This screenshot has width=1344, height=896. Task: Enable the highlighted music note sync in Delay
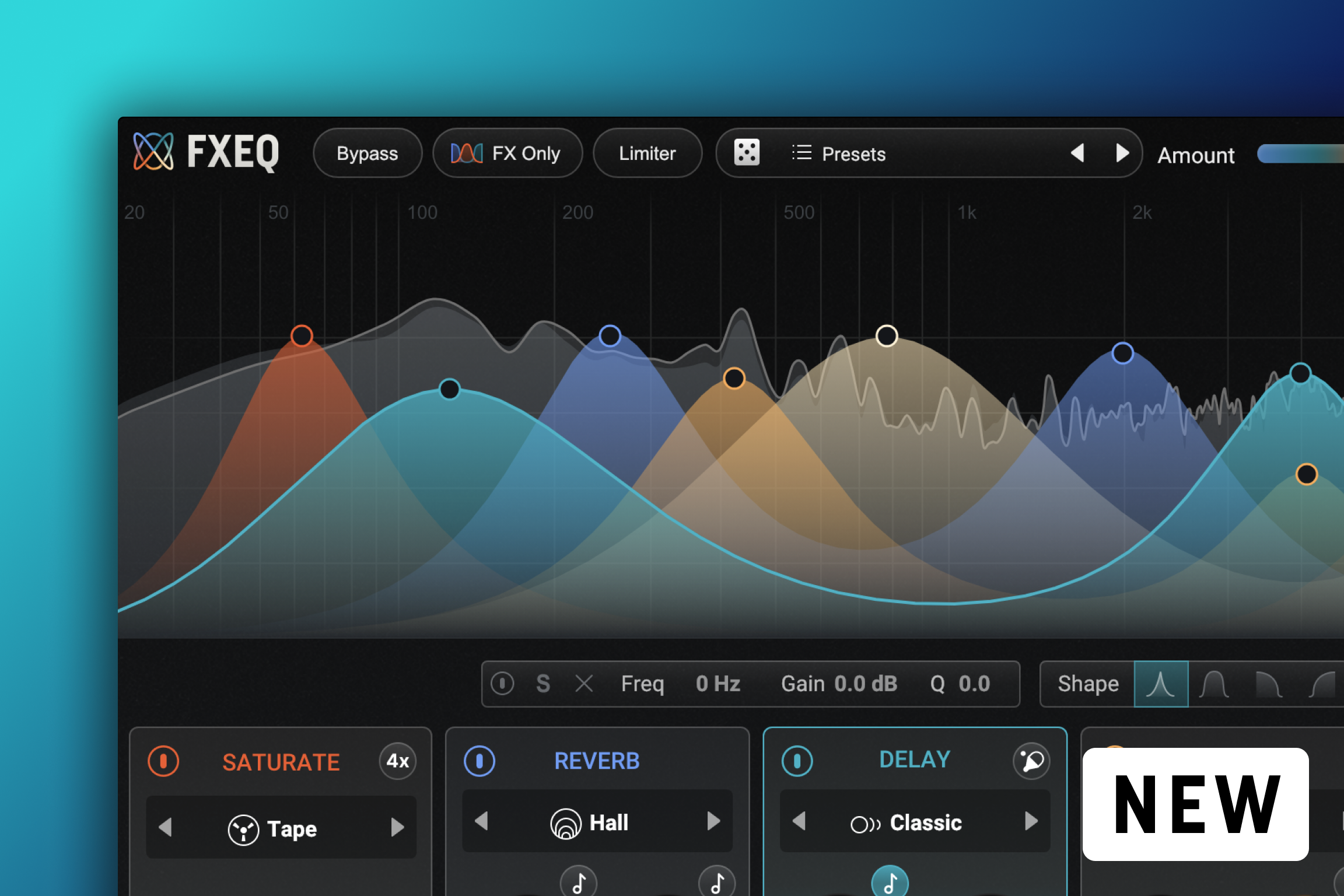889,882
